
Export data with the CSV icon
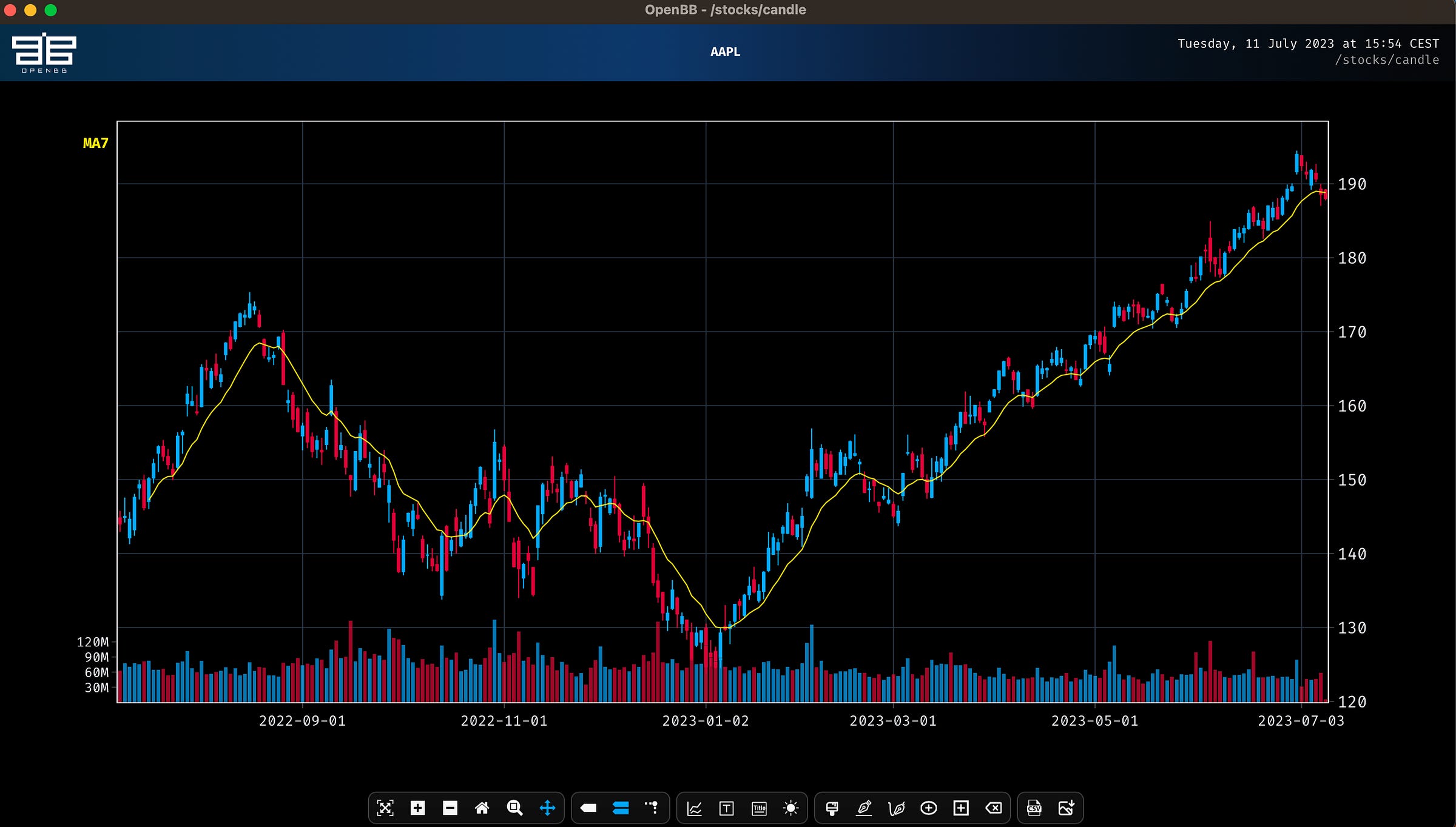pos(1034,808)
